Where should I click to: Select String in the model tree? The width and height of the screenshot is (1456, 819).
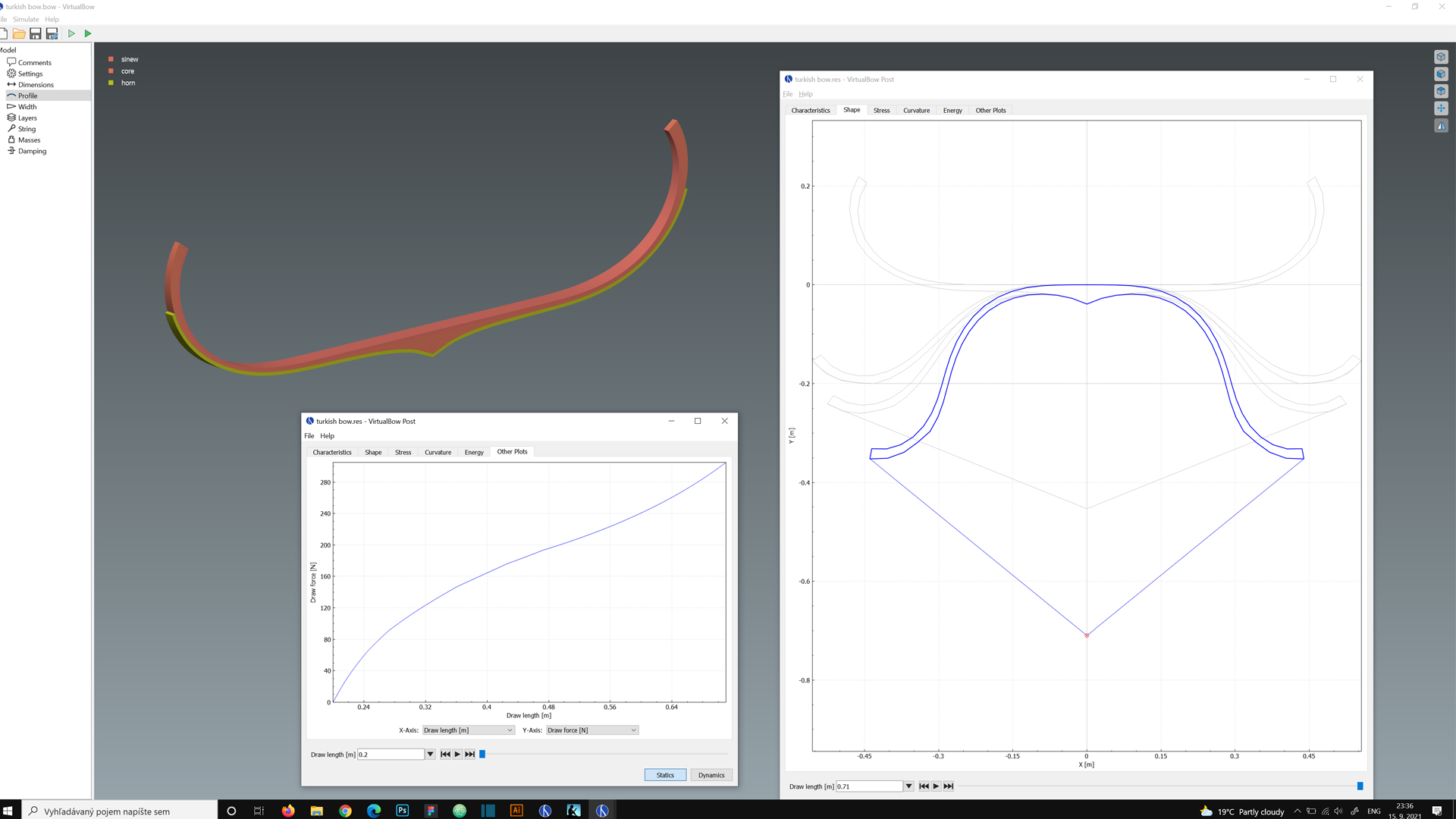click(x=27, y=129)
